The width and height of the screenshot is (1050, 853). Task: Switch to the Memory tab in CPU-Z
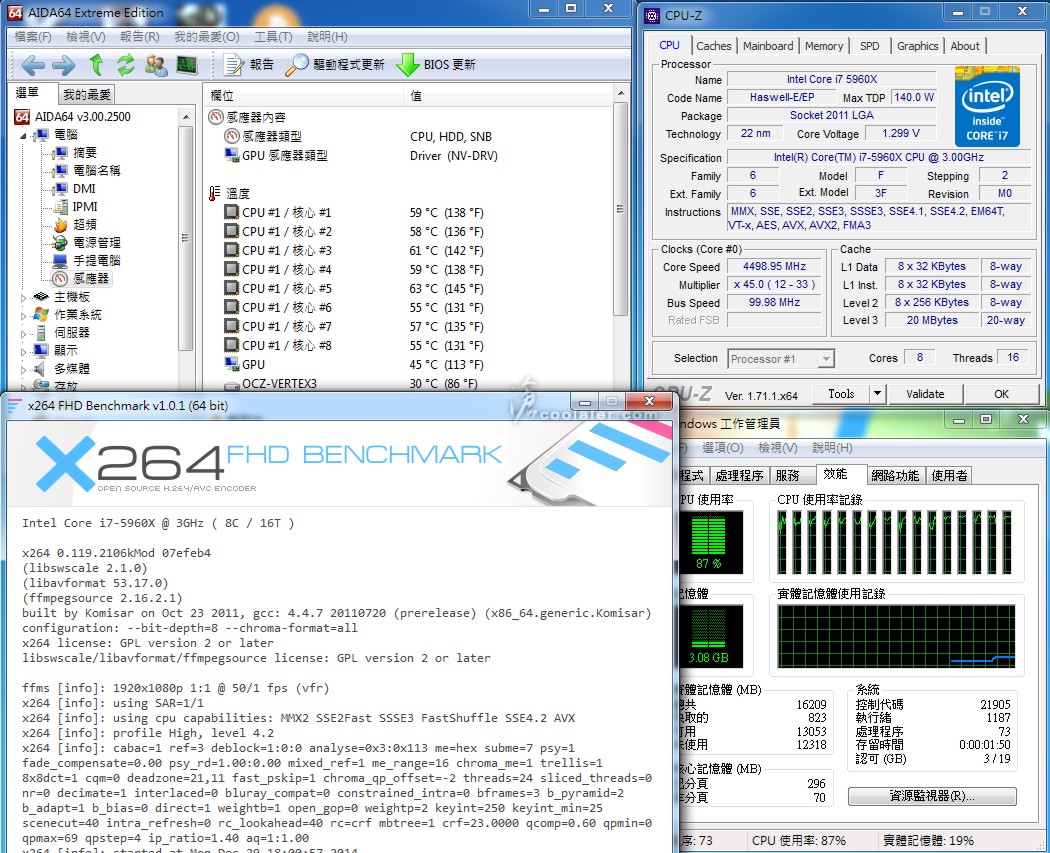[x=824, y=46]
